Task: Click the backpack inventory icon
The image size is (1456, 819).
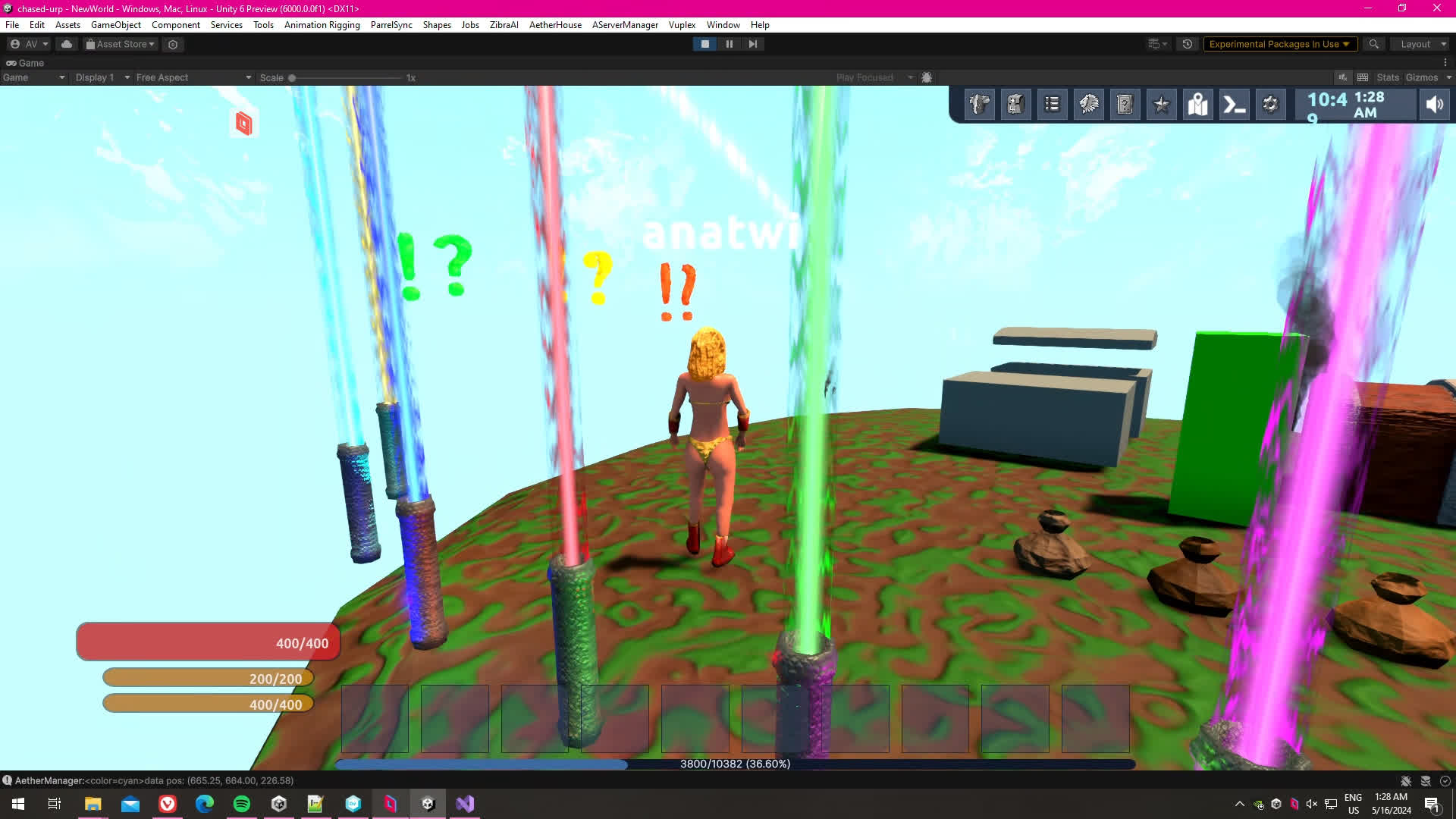Action: coord(1015,105)
